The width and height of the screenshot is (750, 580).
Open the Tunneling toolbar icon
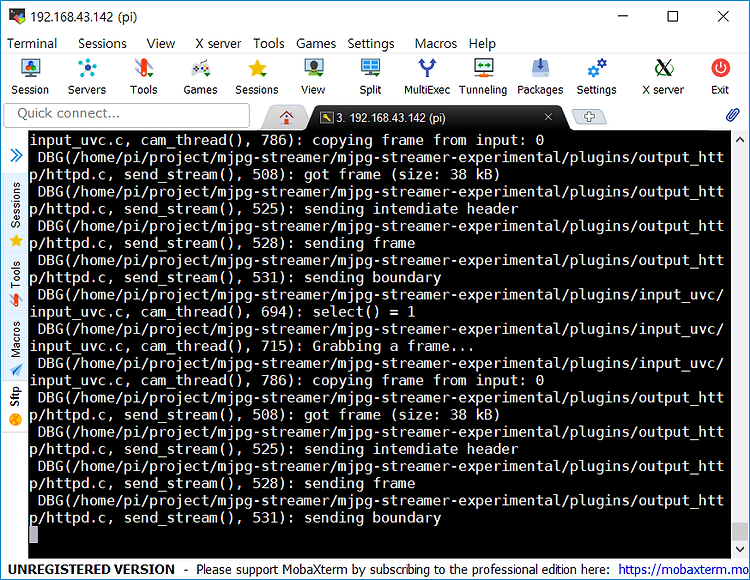point(483,77)
